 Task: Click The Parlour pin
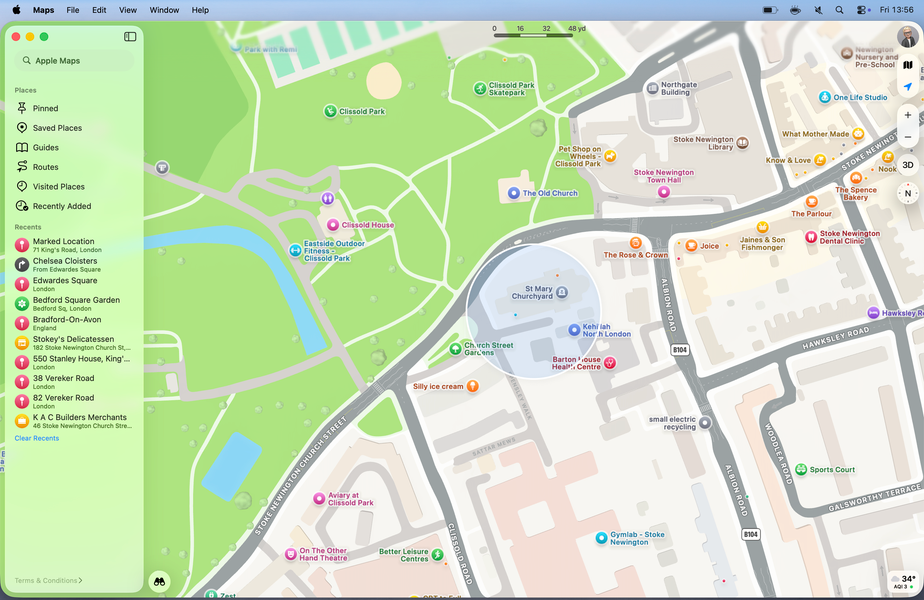(x=811, y=202)
